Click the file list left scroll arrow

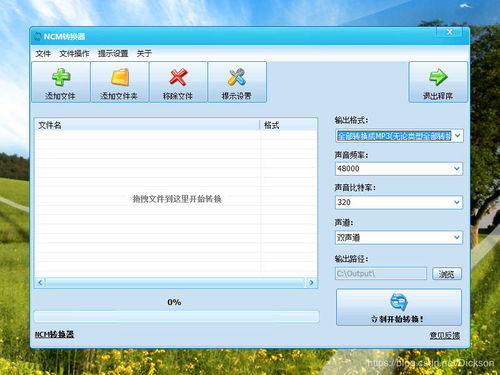pyautogui.click(x=40, y=283)
